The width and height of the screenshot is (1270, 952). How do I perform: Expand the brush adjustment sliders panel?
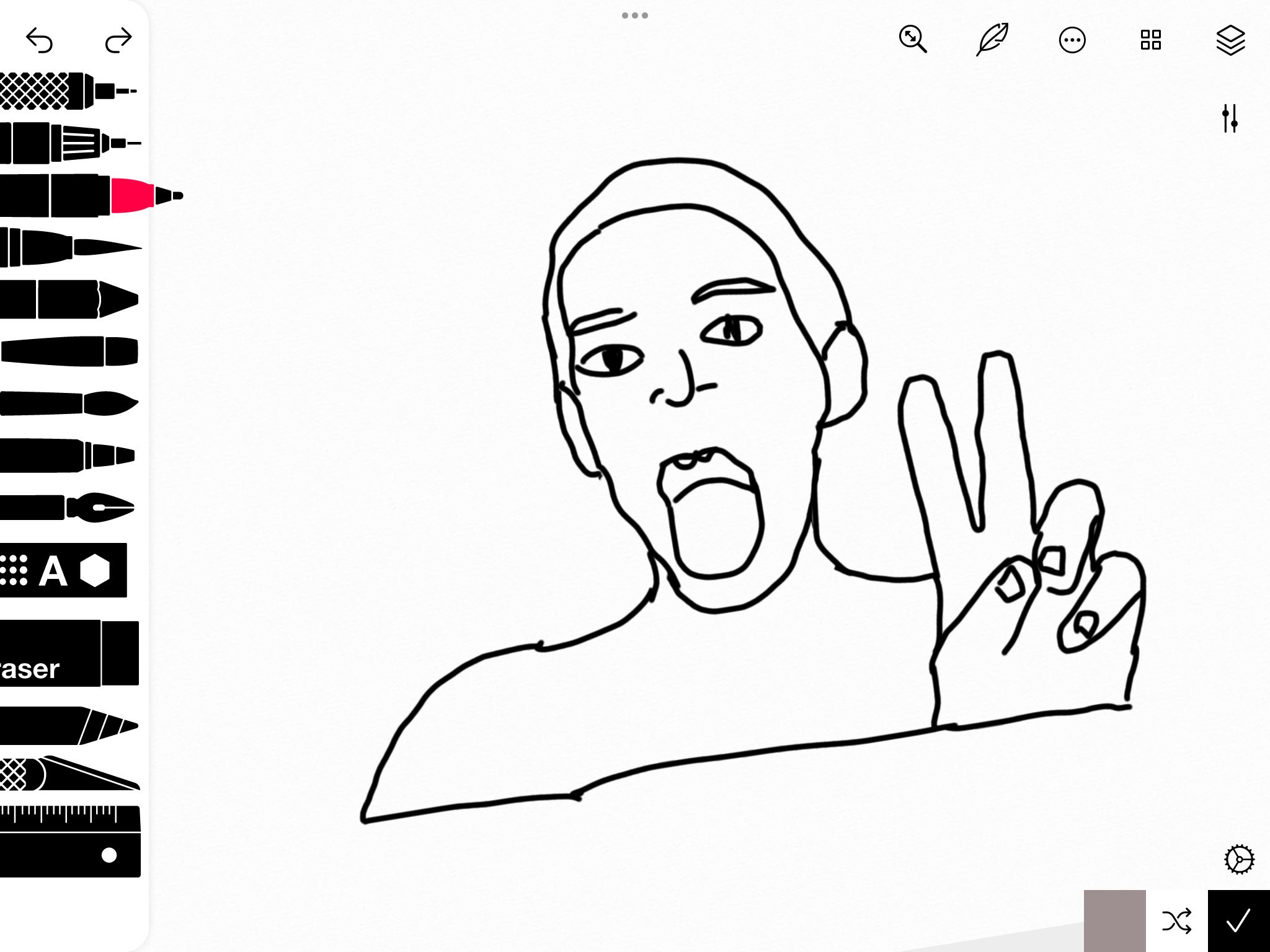point(1230,118)
